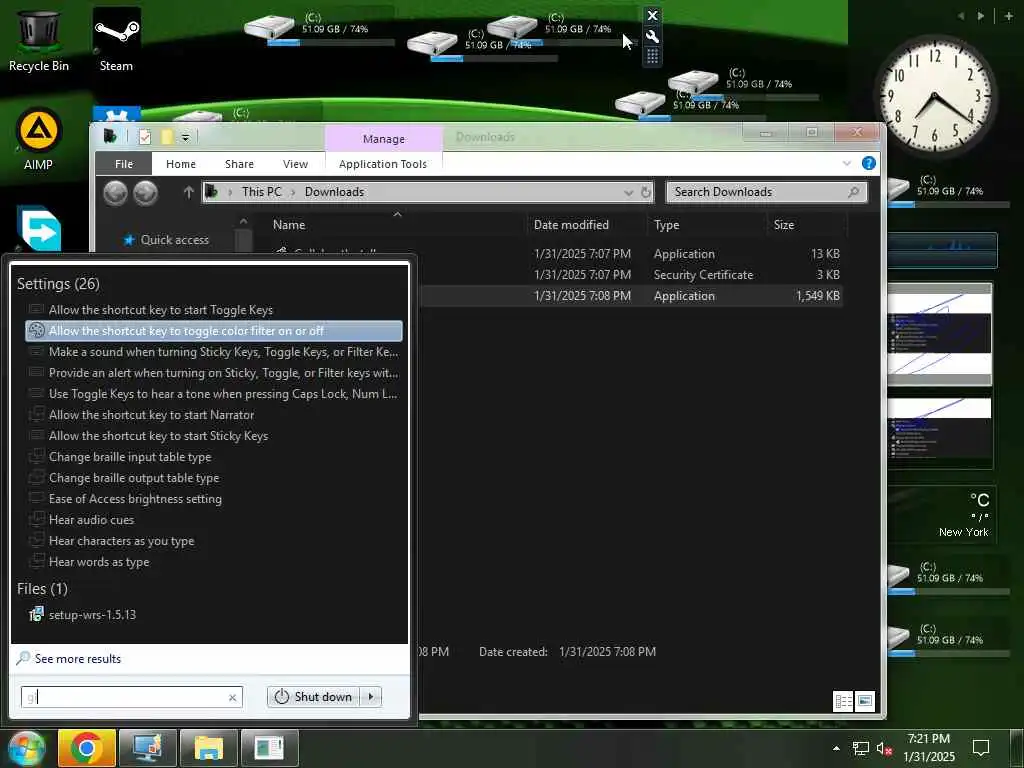Open Google Chrome from taskbar

pos(86,748)
